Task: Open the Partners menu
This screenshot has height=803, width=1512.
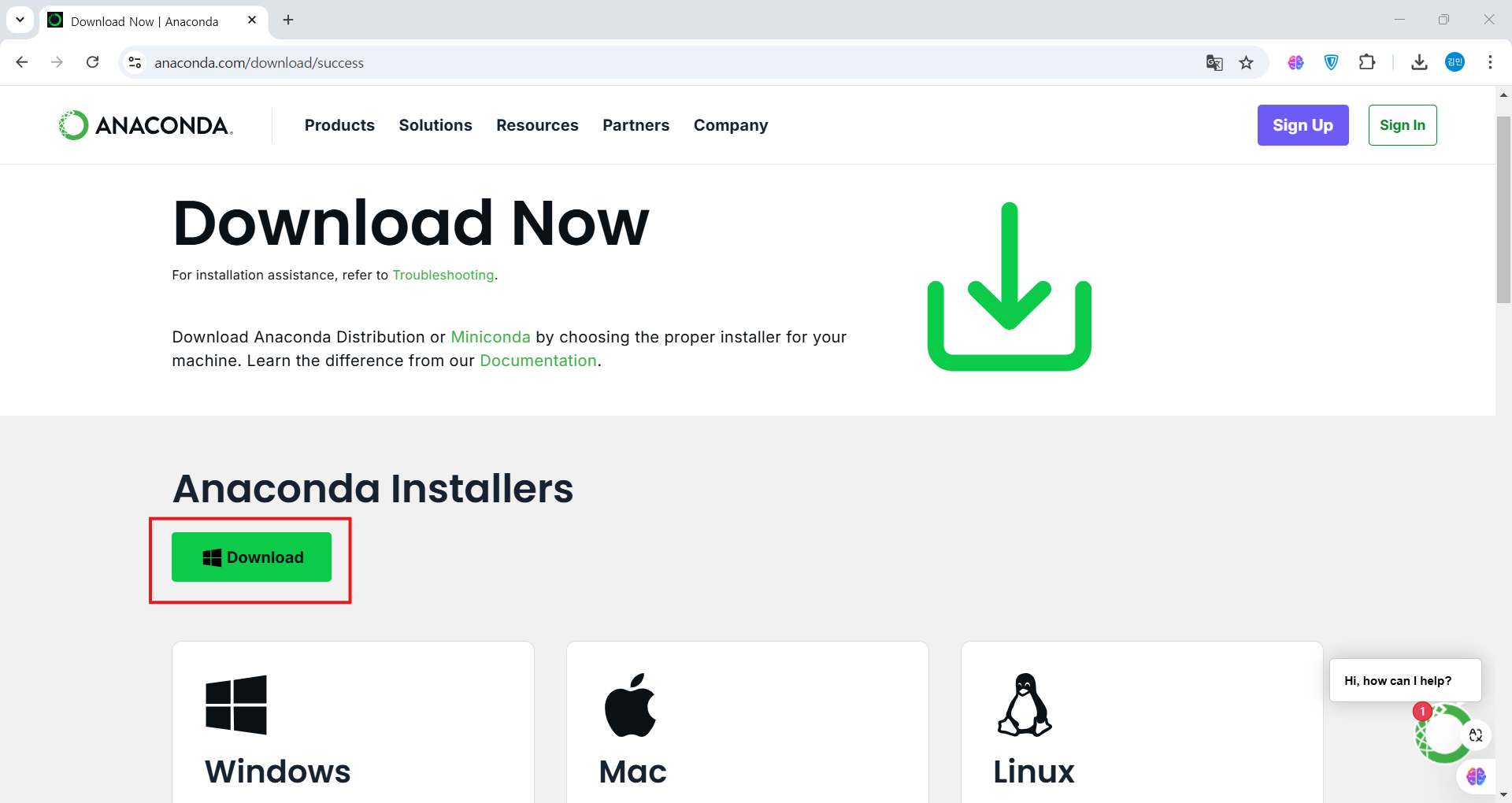Action: (x=636, y=125)
